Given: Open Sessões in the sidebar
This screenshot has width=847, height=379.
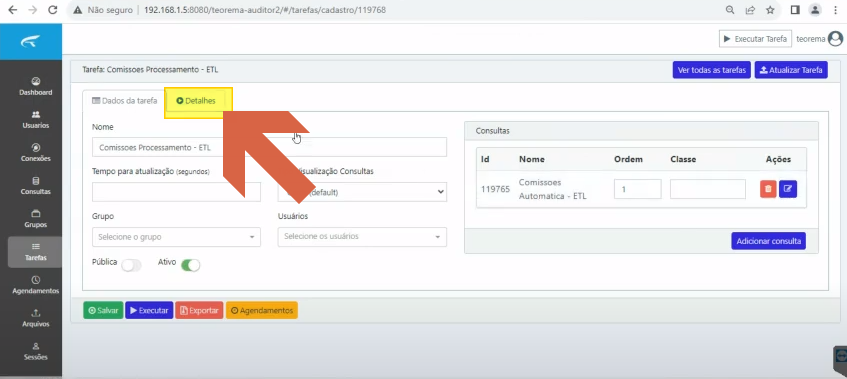Looking at the screenshot, I should click(36, 351).
